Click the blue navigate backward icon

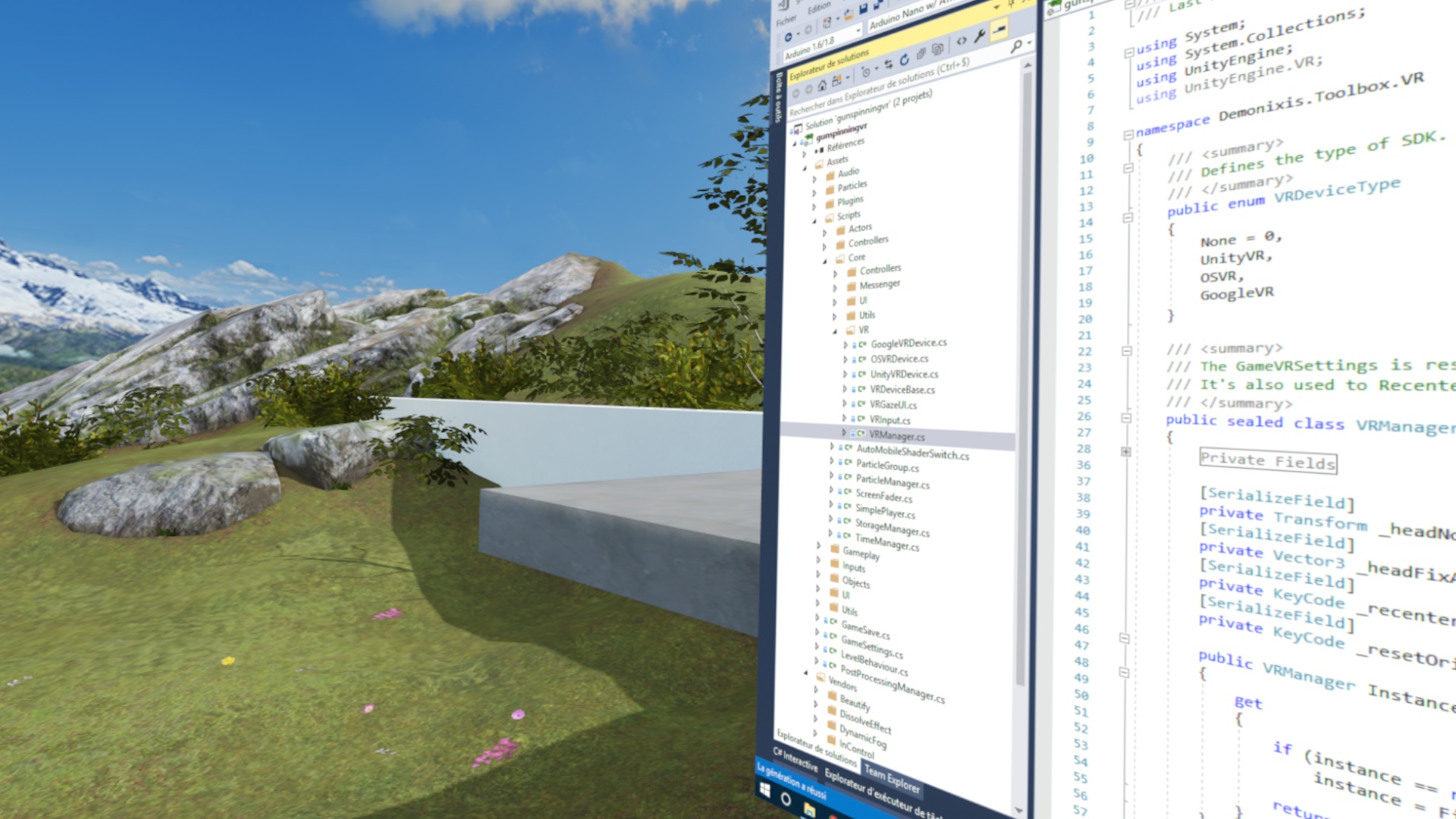[788, 36]
